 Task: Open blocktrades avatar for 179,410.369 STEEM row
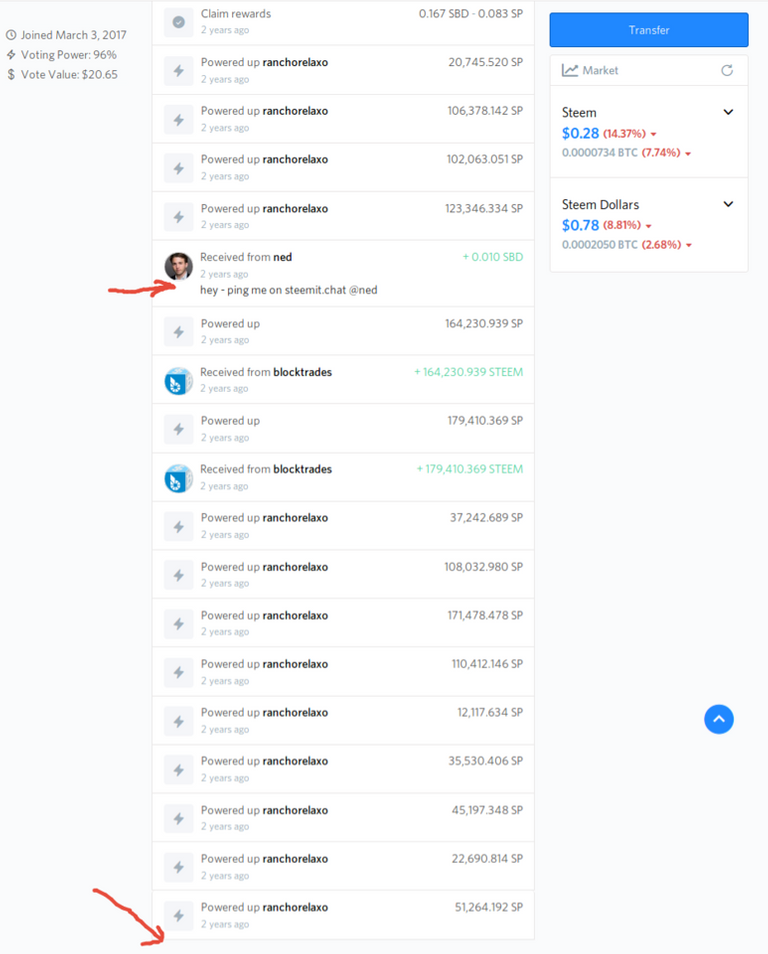(178, 478)
